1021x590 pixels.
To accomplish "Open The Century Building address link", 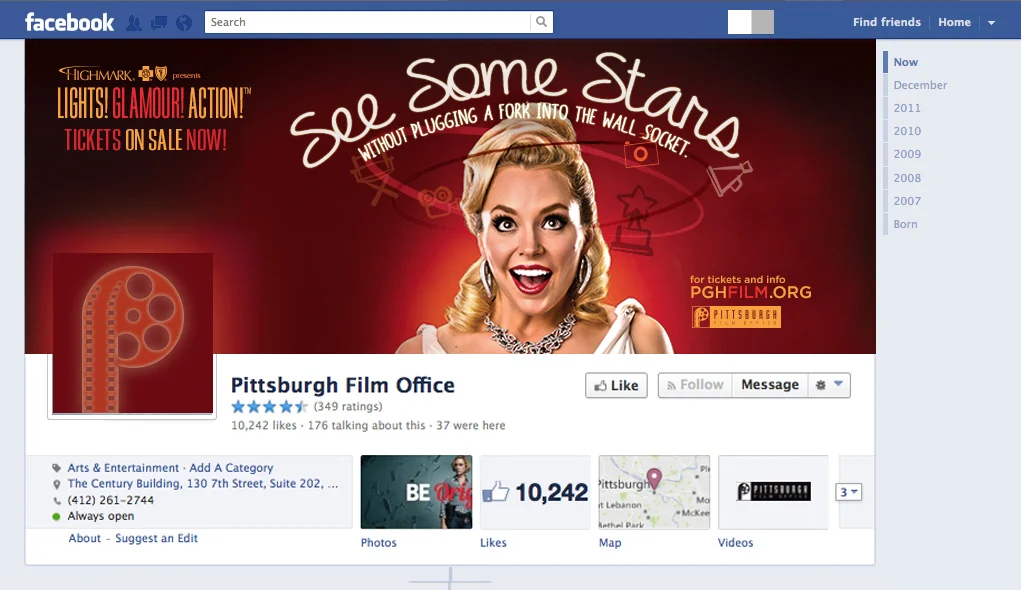I will 203,484.
